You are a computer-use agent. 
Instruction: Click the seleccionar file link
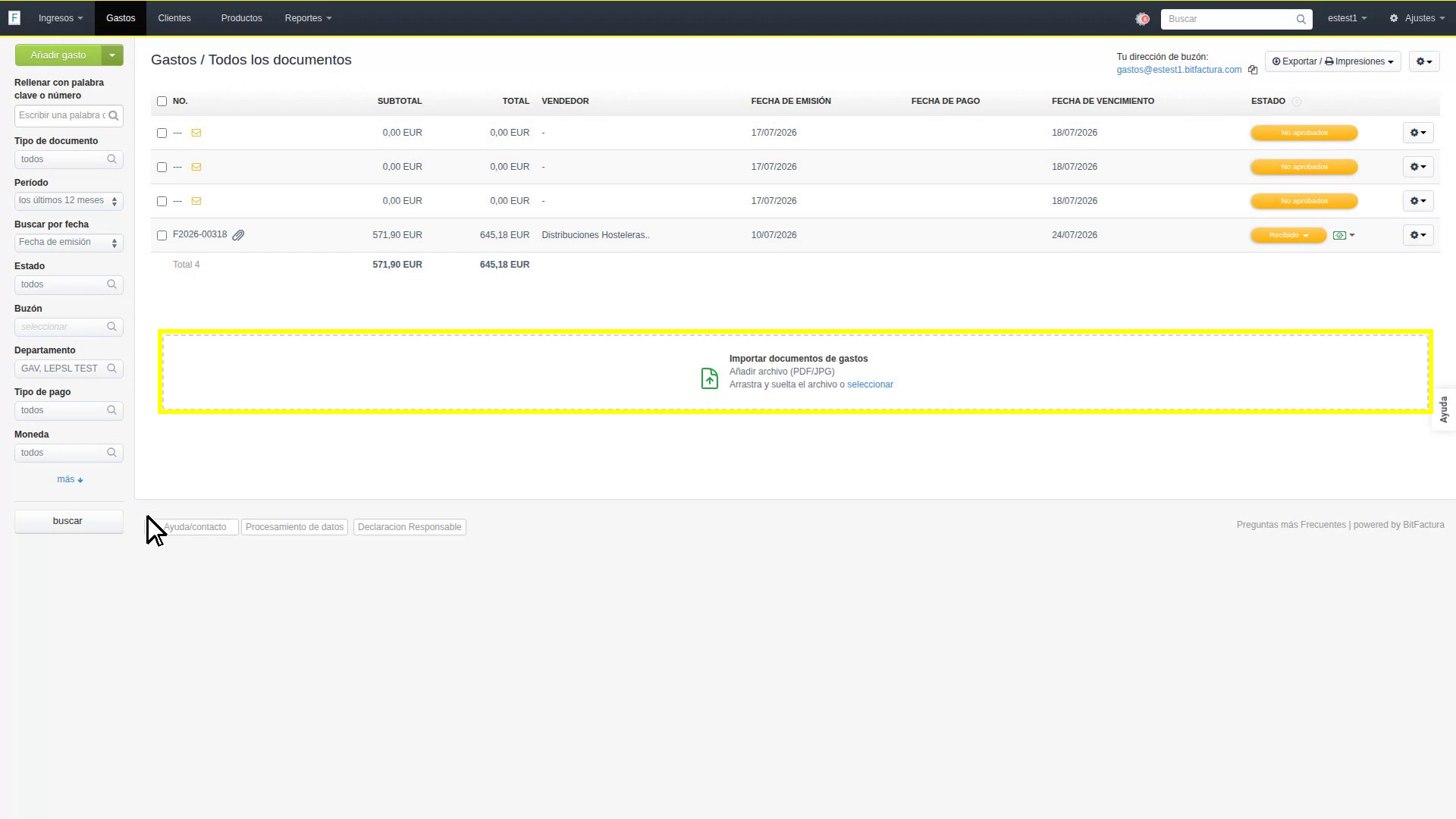click(x=870, y=384)
